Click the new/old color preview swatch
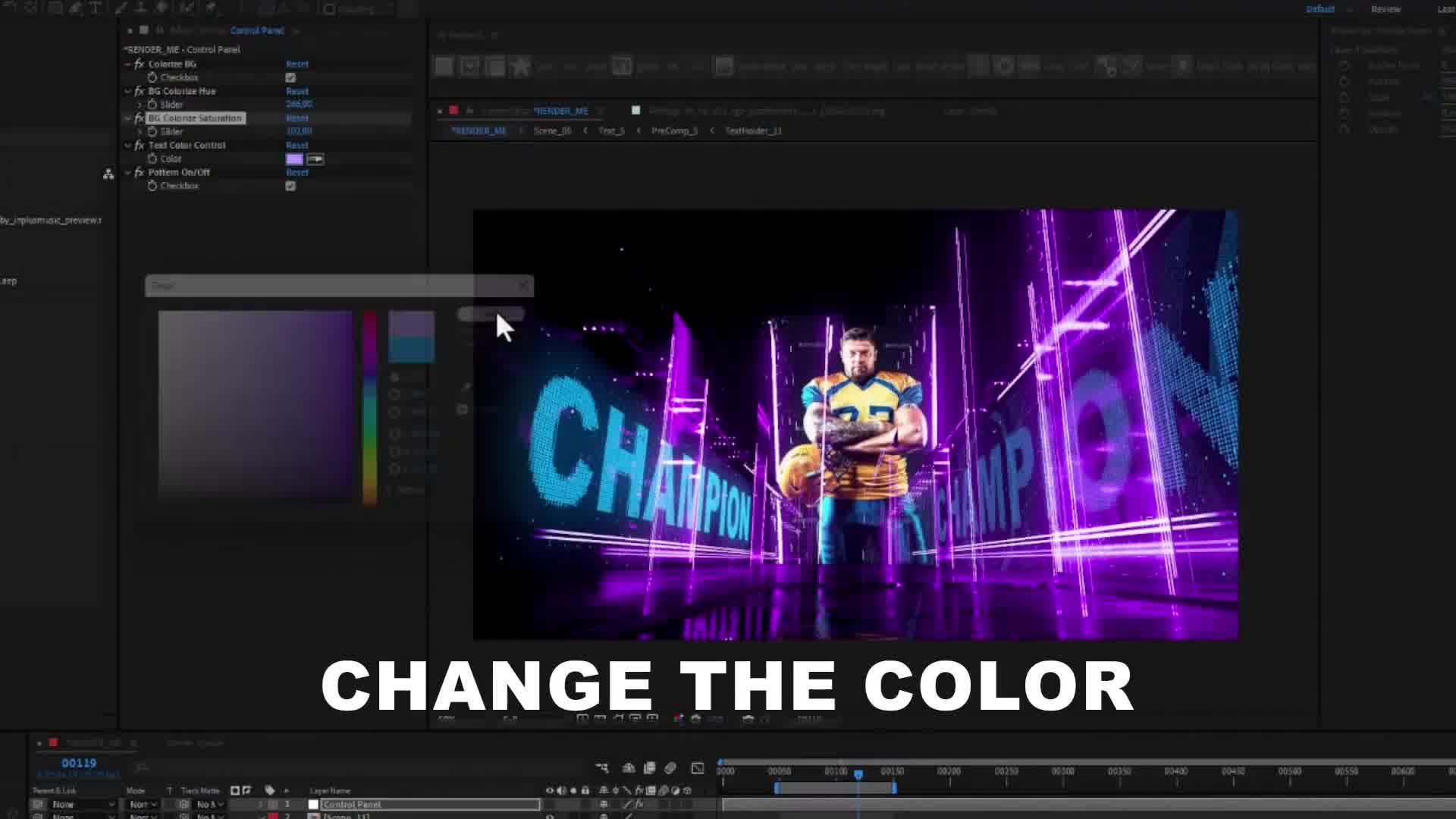This screenshot has height=819, width=1456. click(x=411, y=337)
